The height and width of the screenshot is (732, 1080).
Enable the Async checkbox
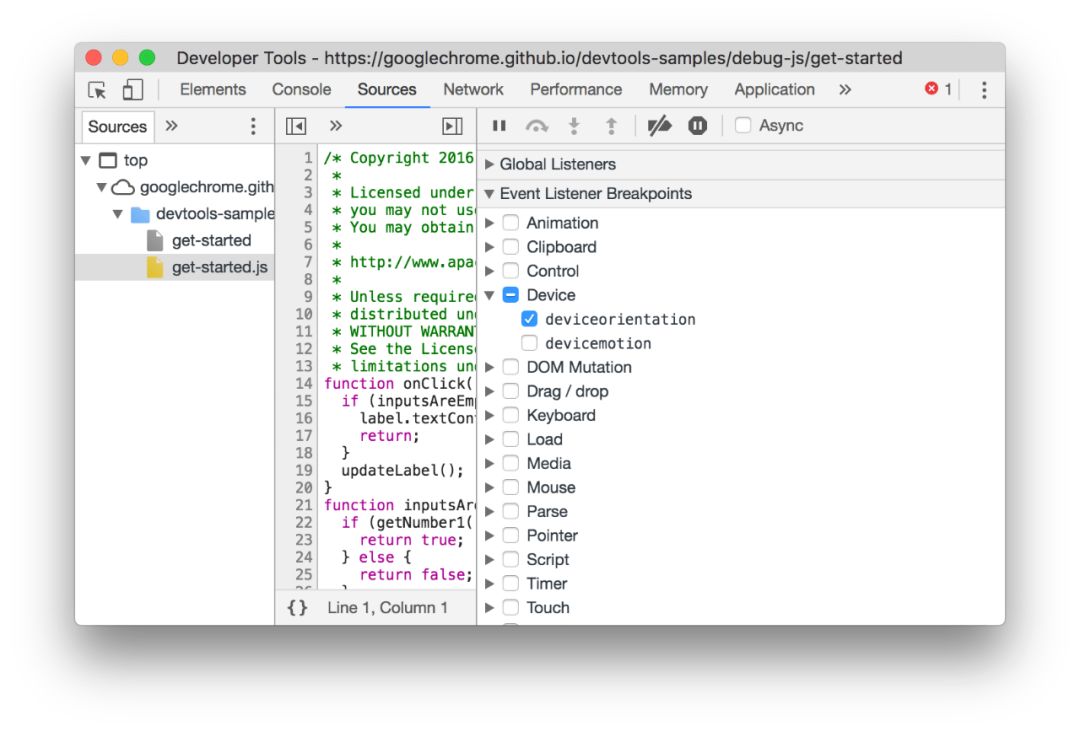point(742,125)
